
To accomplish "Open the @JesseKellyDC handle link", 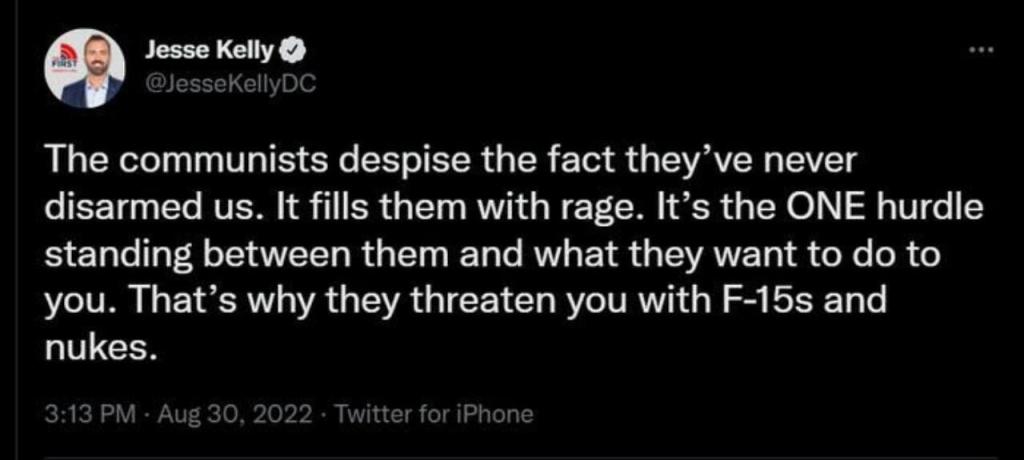I will pos(230,84).
